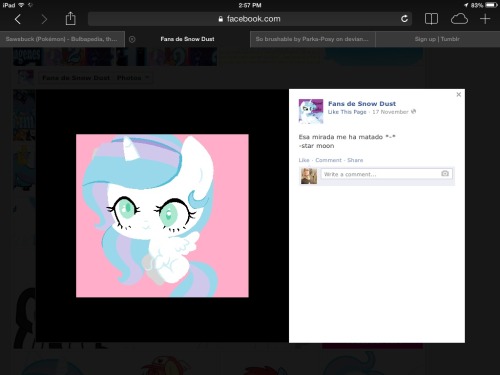
Task: Select the Fans de Snow Dust tab
Action: (x=187, y=39)
